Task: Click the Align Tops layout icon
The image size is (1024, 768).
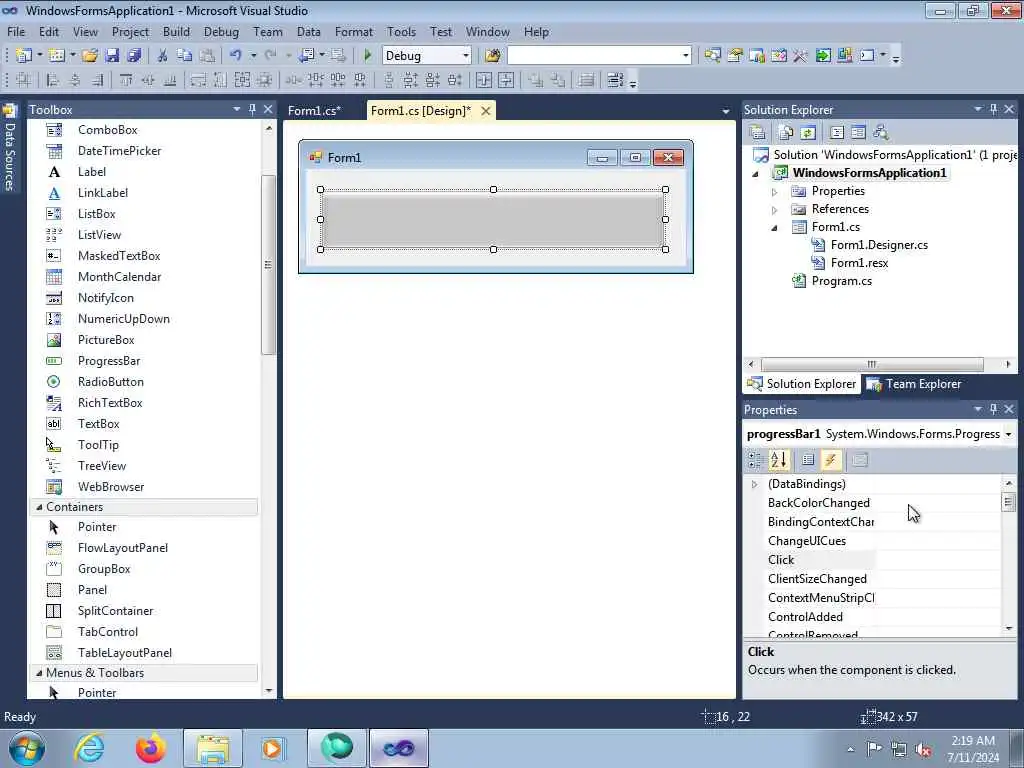Action: 126,80
